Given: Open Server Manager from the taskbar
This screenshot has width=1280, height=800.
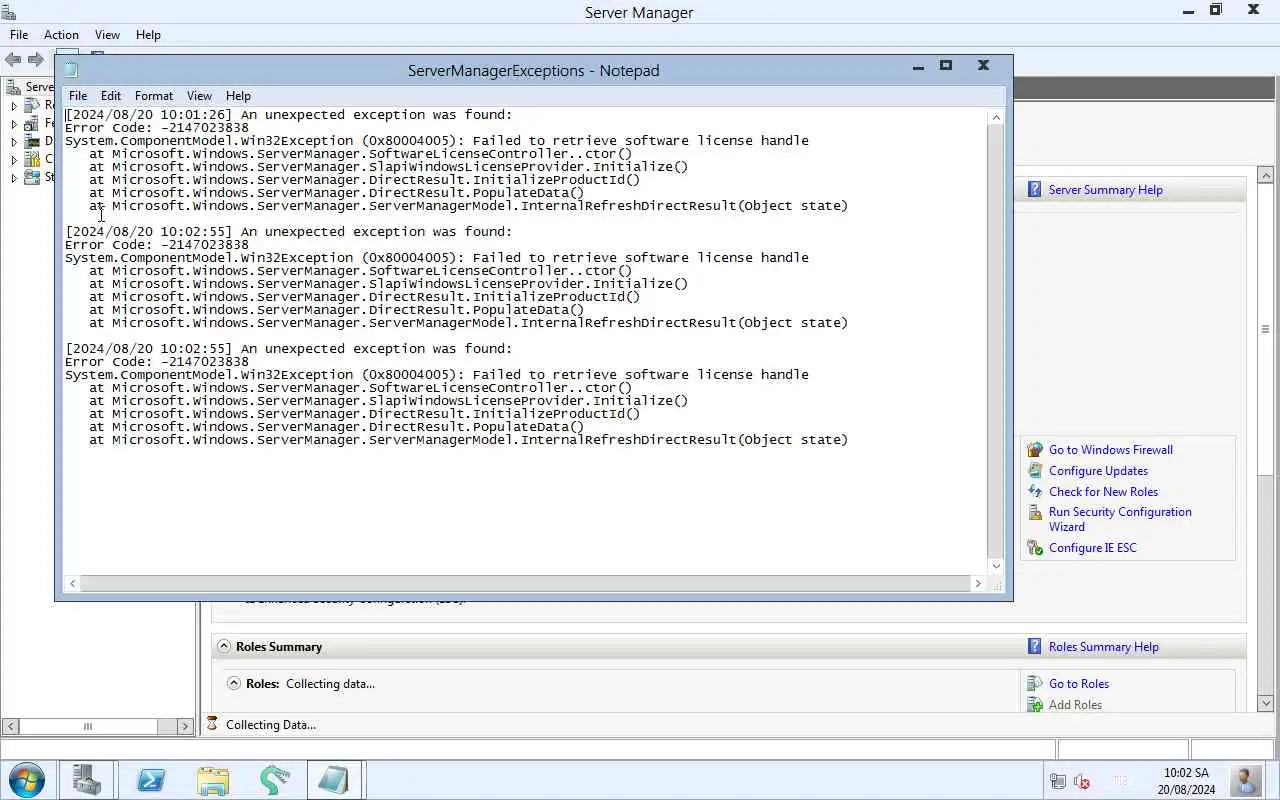Looking at the screenshot, I should click(87, 779).
